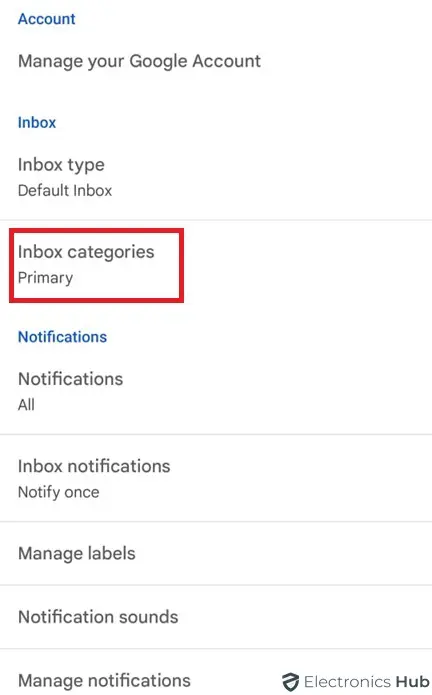The height and width of the screenshot is (695, 432).
Task: Open the Notifications setting row title
Action: pyautogui.click(x=70, y=379)
